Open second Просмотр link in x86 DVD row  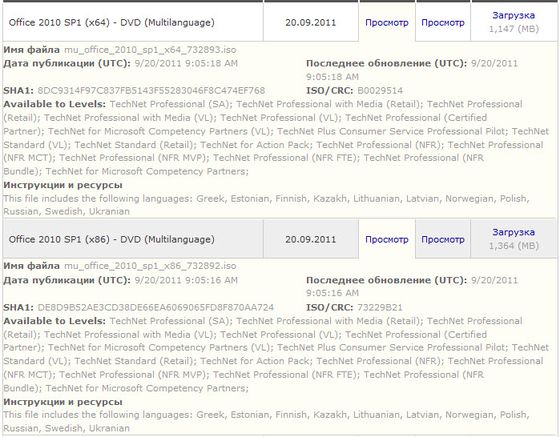(x=443, y=240)
